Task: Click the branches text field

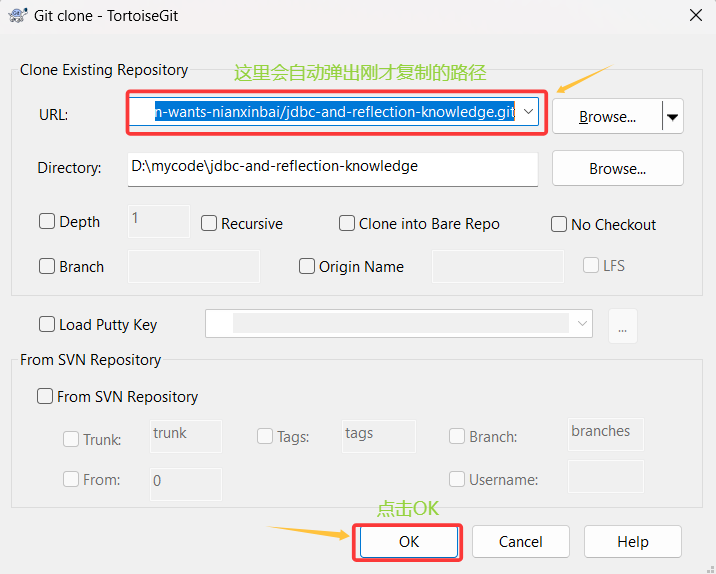Action: (605, 434)
